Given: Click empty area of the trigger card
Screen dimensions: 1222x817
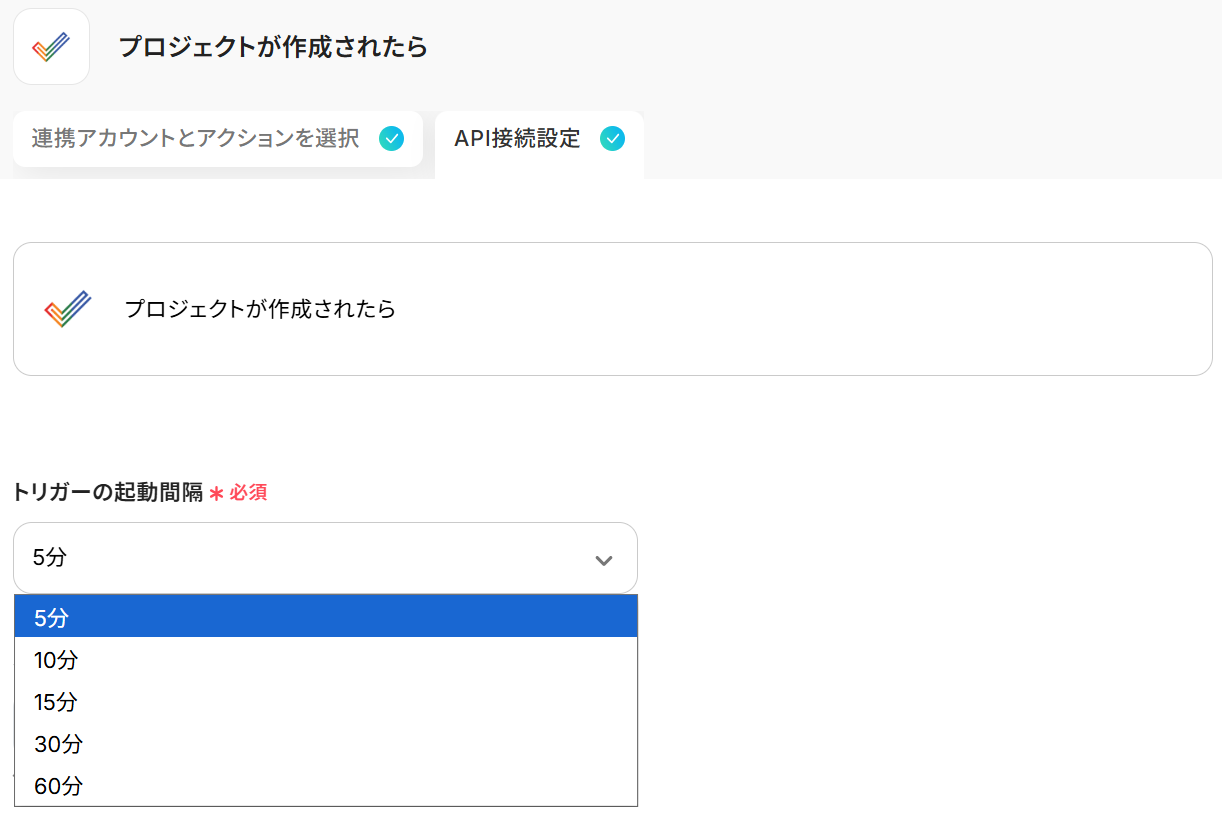Looking at the screenshot, I should 800,309.
